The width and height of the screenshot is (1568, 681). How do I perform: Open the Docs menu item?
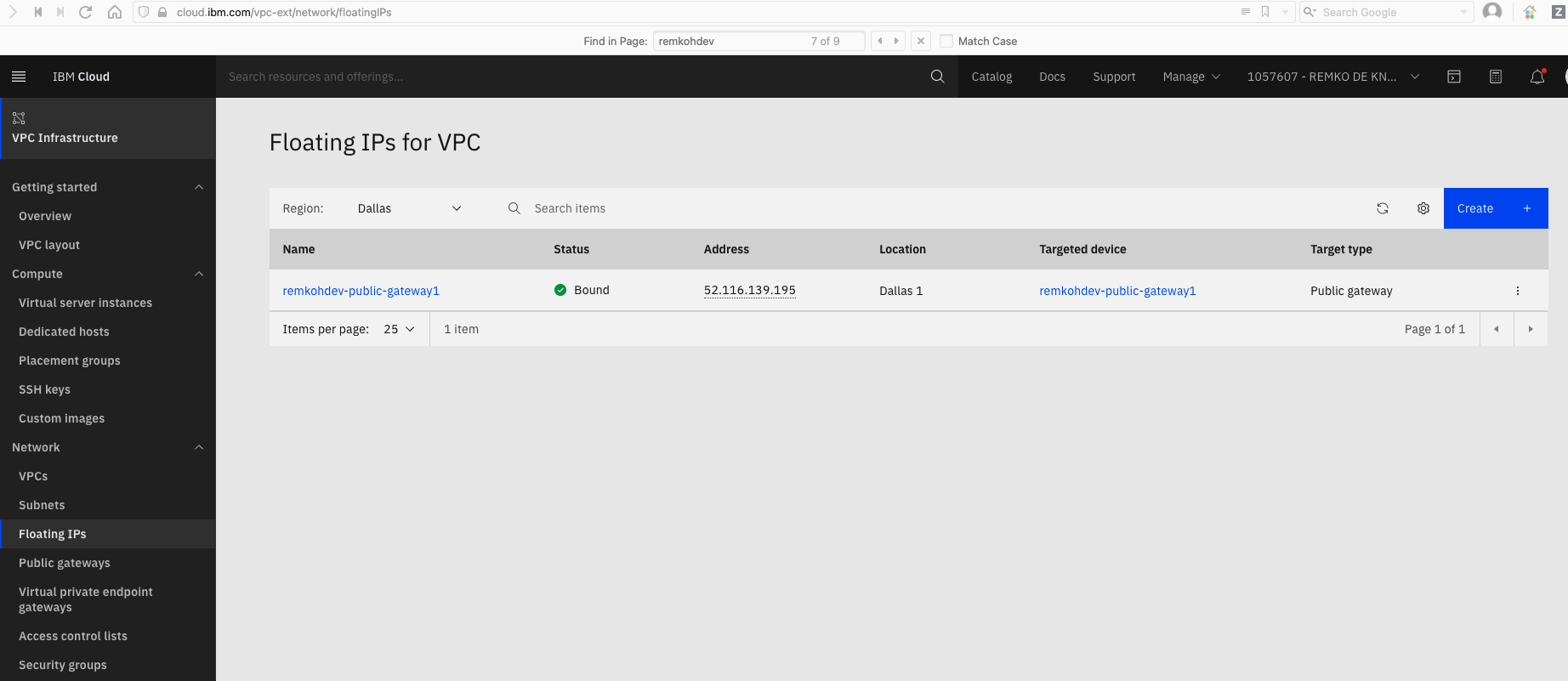(1052, 77)
